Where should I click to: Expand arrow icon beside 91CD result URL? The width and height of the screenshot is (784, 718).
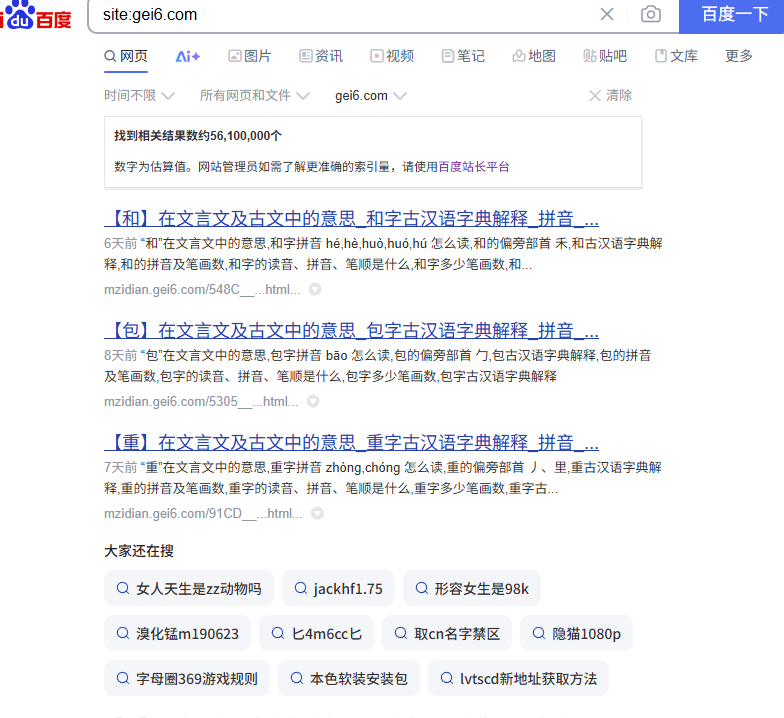click(318, 514)
